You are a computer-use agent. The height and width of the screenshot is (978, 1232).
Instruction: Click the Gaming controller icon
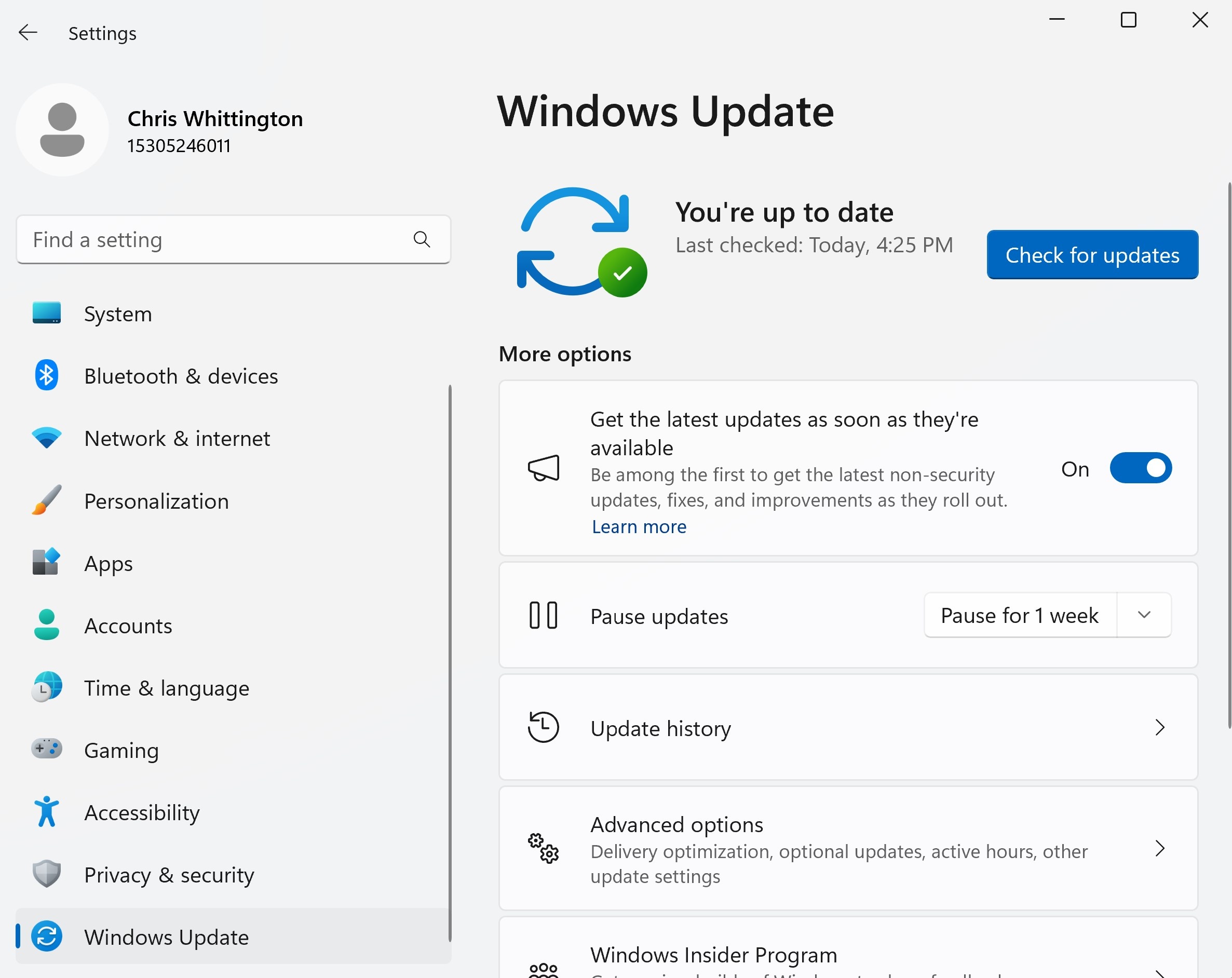tap(46, 749)
